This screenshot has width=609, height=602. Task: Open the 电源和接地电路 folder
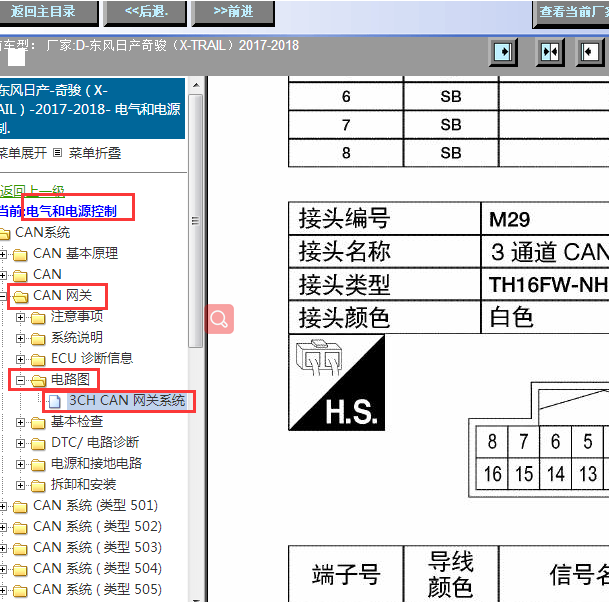97,463
